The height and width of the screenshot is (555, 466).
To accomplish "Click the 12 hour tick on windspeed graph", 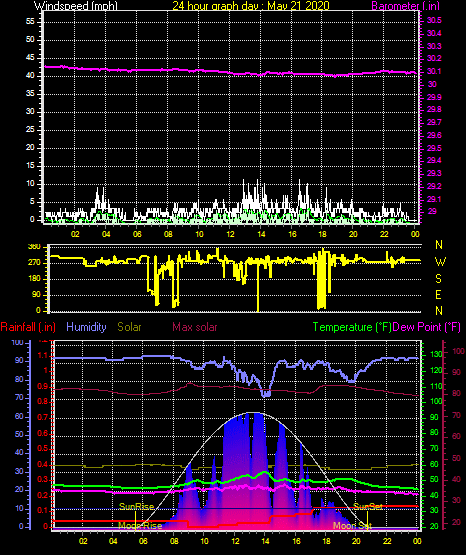I will tap(230, 234).
